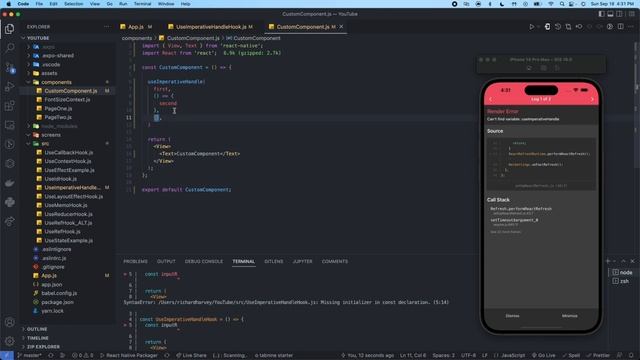
Task: Click the commit graph icon in editor toolbar
Action: (579, 27)
